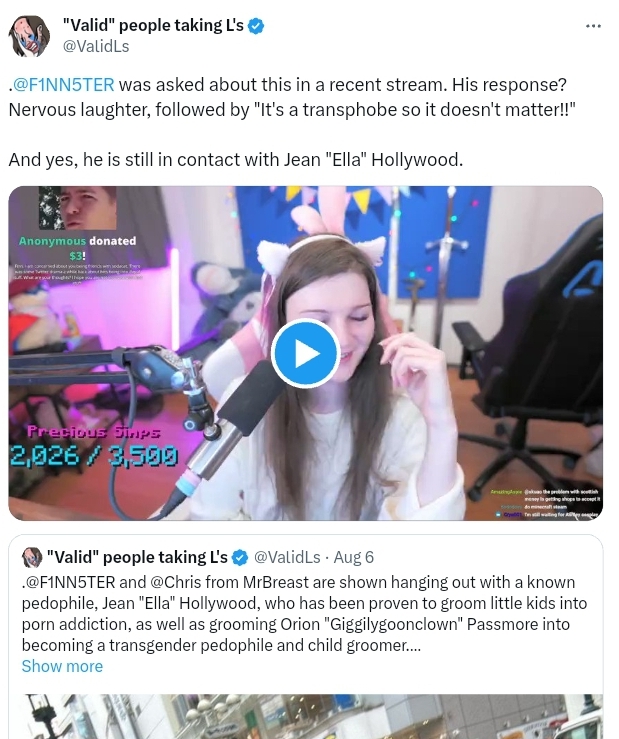Viewport: 619px width, 739px height.
Task: Open the three-dot more options menu
Action: (593, 26)
